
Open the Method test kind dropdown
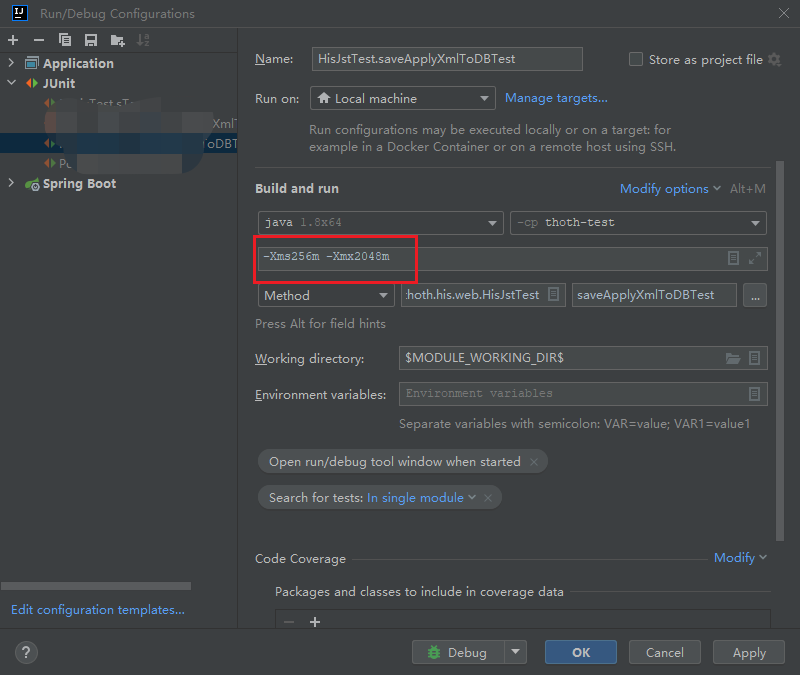326,295
